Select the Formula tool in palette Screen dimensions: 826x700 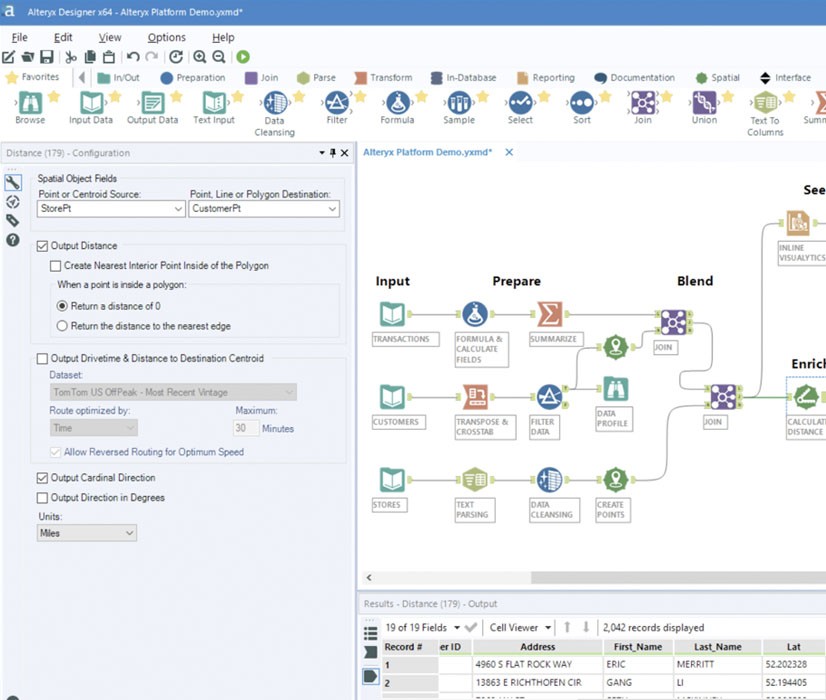398,103
